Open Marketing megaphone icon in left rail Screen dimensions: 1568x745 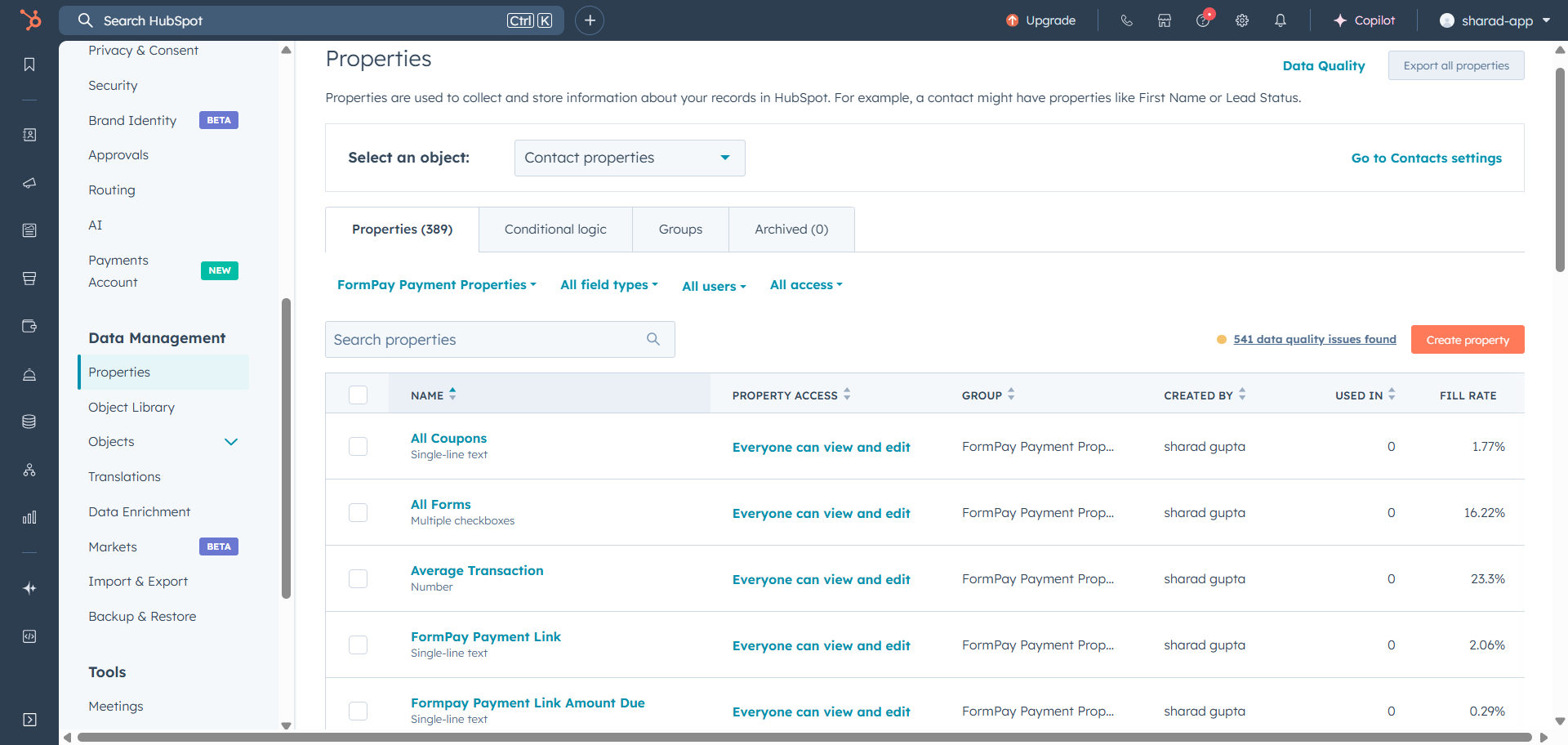point(29,183)
